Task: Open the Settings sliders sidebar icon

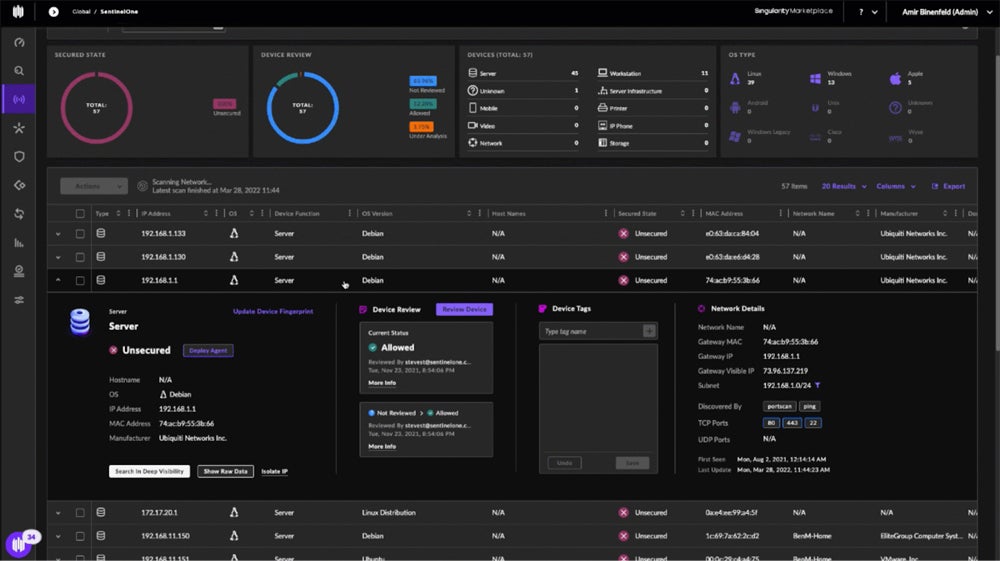Action: point(19,300)
